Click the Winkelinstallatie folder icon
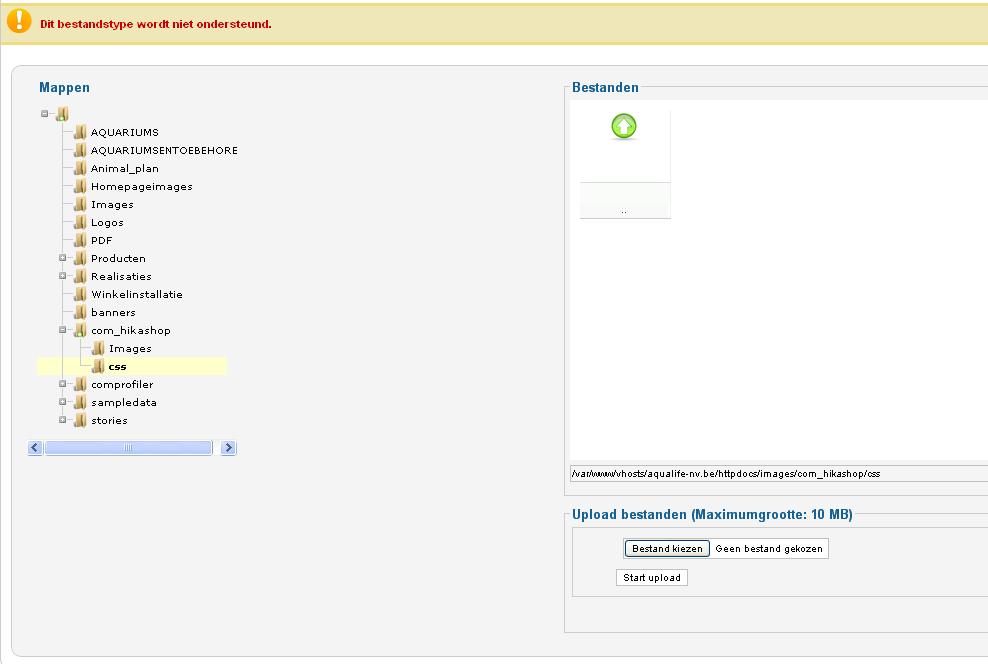 click(80, 294)
